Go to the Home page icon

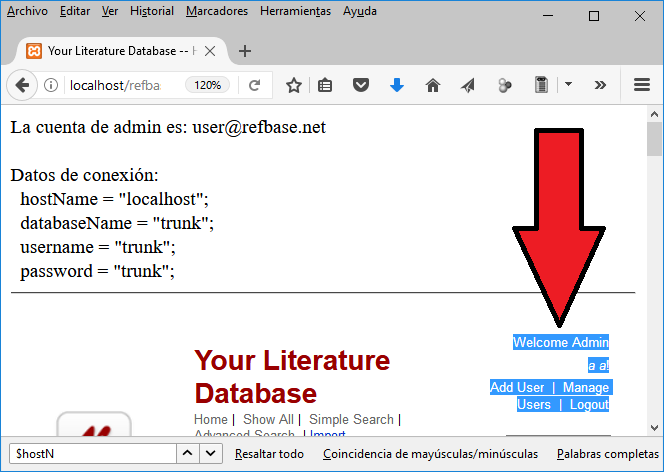tap(432, 85)
